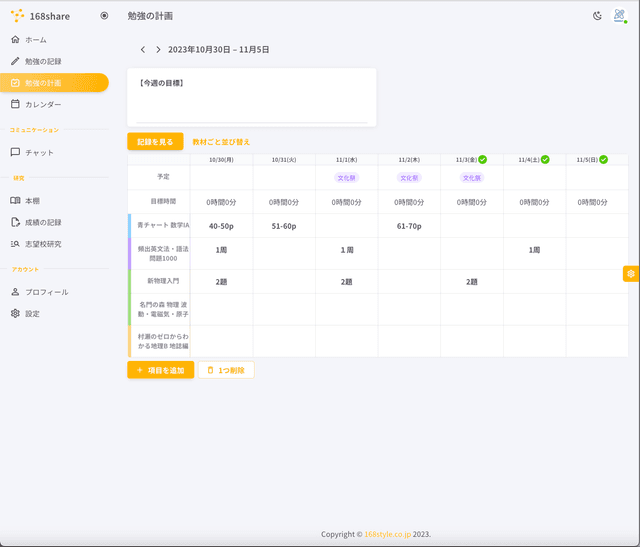
Task: Click the 文化祭 tag on 11/3(金)
Action: (x=472, y=178)
